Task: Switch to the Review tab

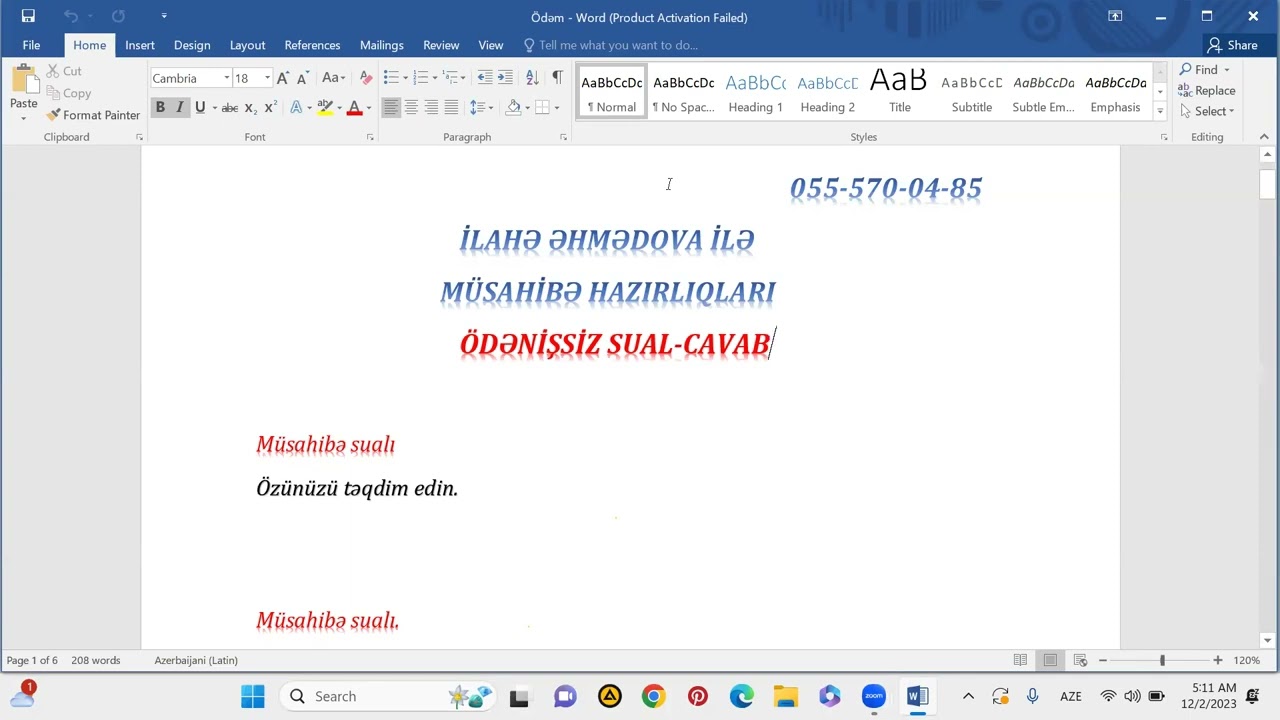Action: [x=441, y=45]
